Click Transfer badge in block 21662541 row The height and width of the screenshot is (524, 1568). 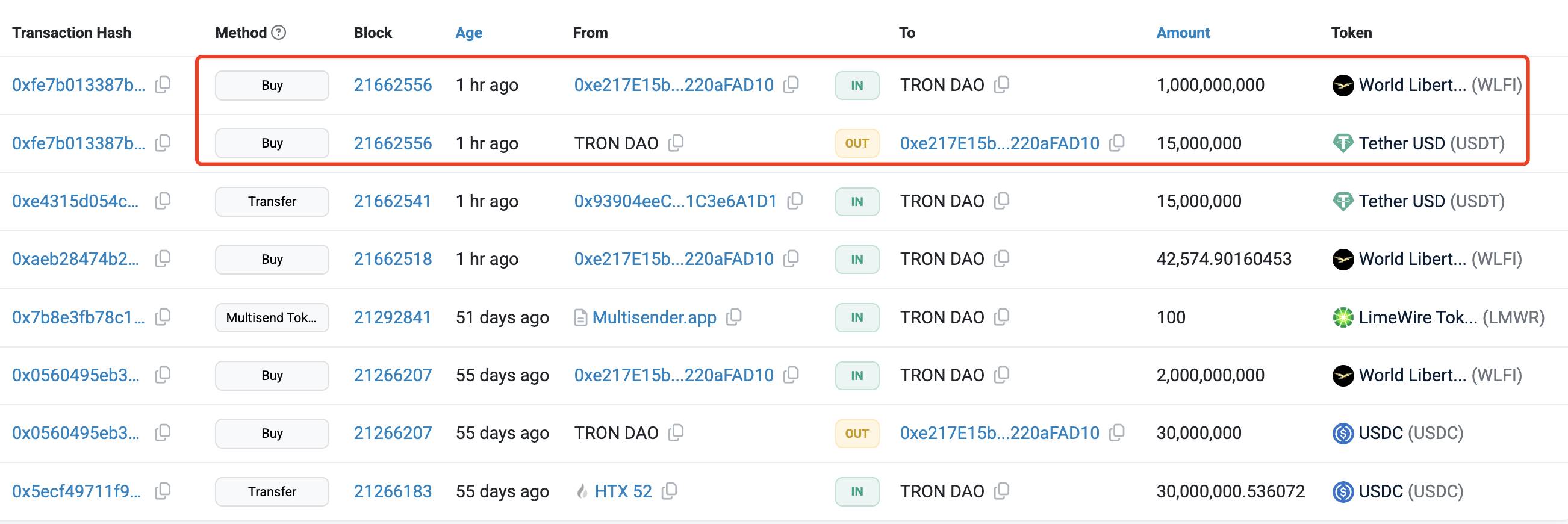272,201
